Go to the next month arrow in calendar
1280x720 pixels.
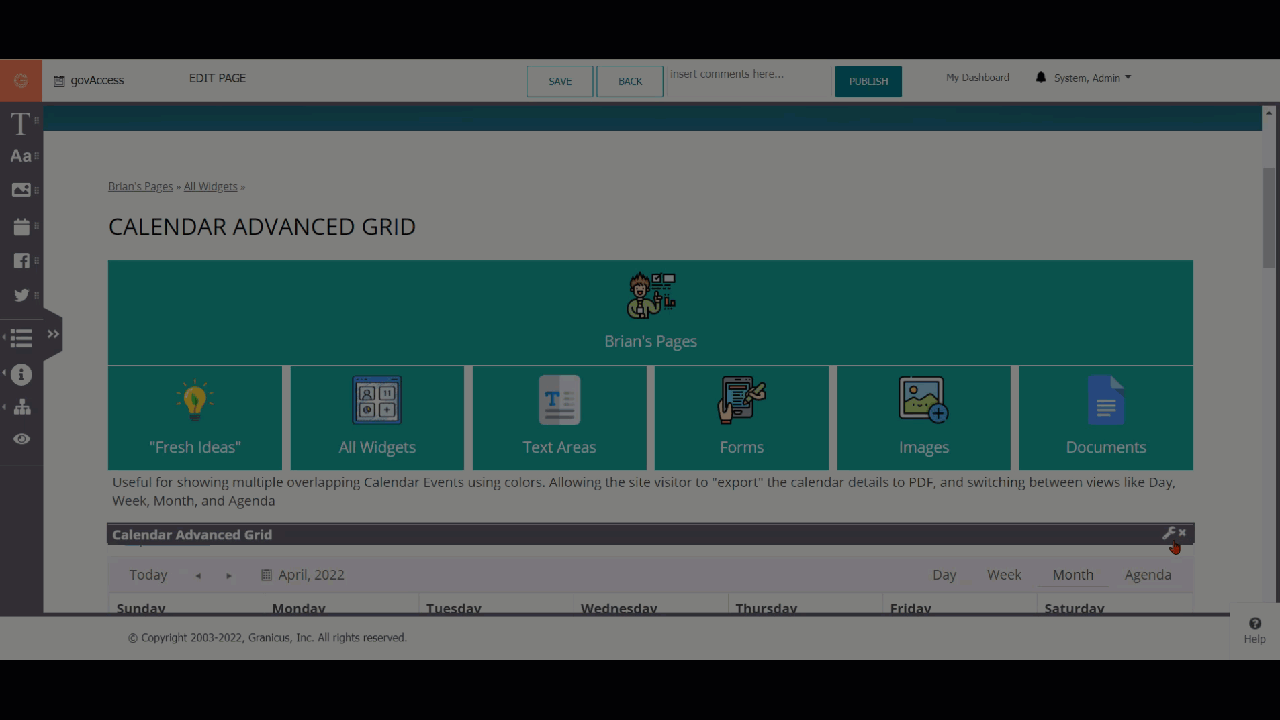point(229,576)
